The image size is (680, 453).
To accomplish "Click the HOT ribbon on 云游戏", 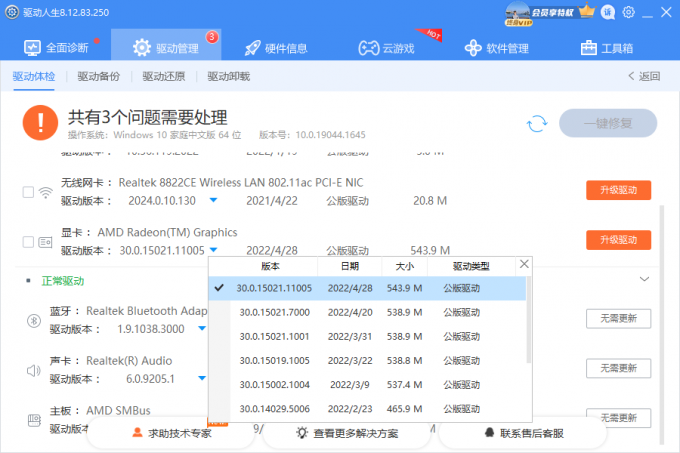I will click(x=430, y=34).
